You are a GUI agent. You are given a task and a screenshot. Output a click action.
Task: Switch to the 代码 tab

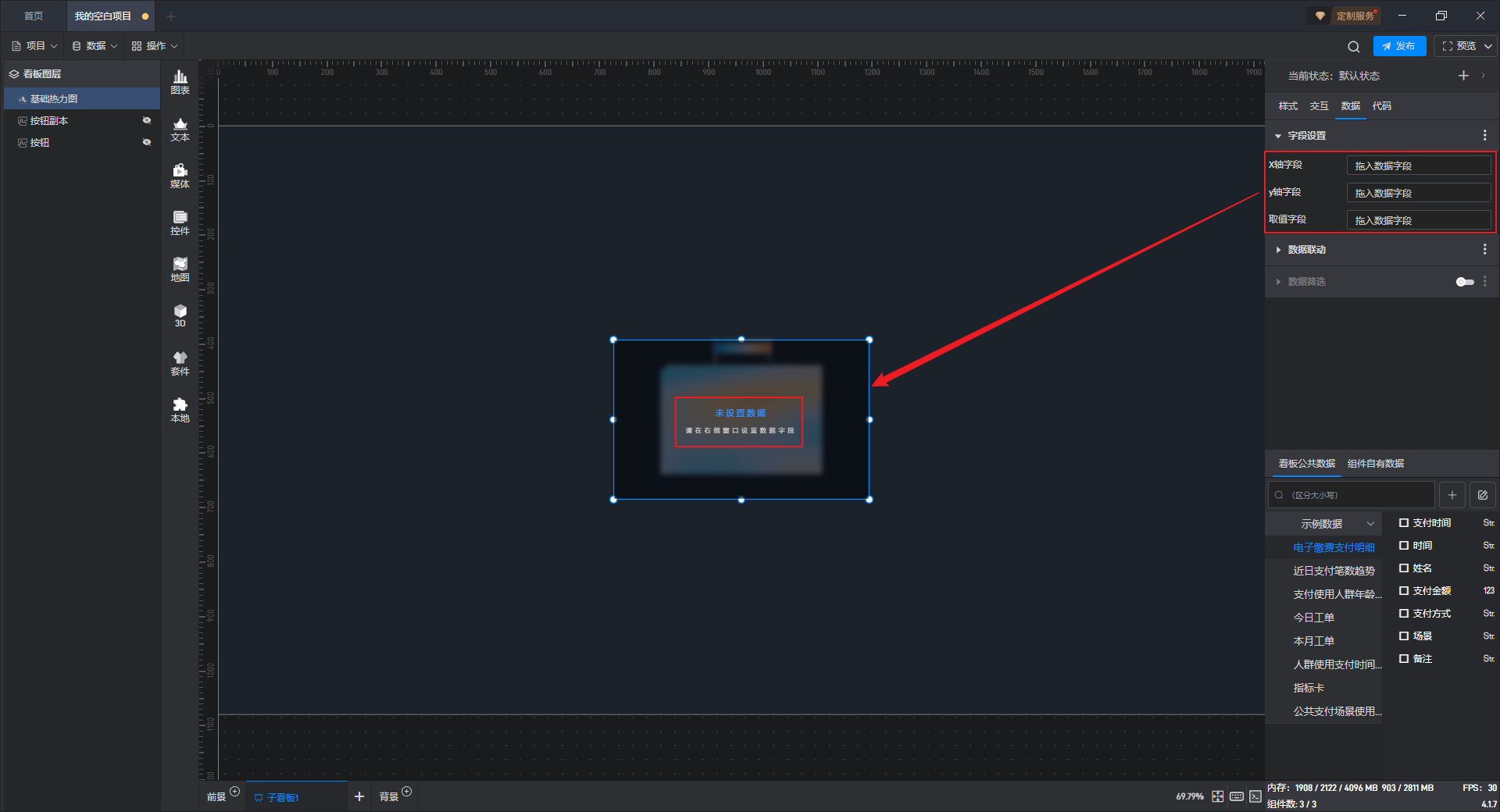tap(1381, 106)
